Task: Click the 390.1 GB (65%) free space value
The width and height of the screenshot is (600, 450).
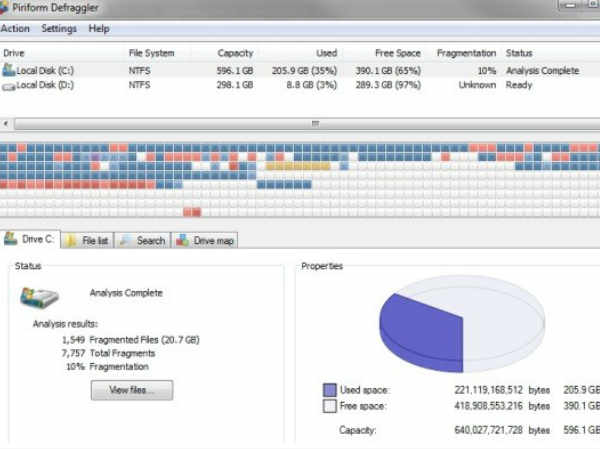Action: (x=388, y=71)
